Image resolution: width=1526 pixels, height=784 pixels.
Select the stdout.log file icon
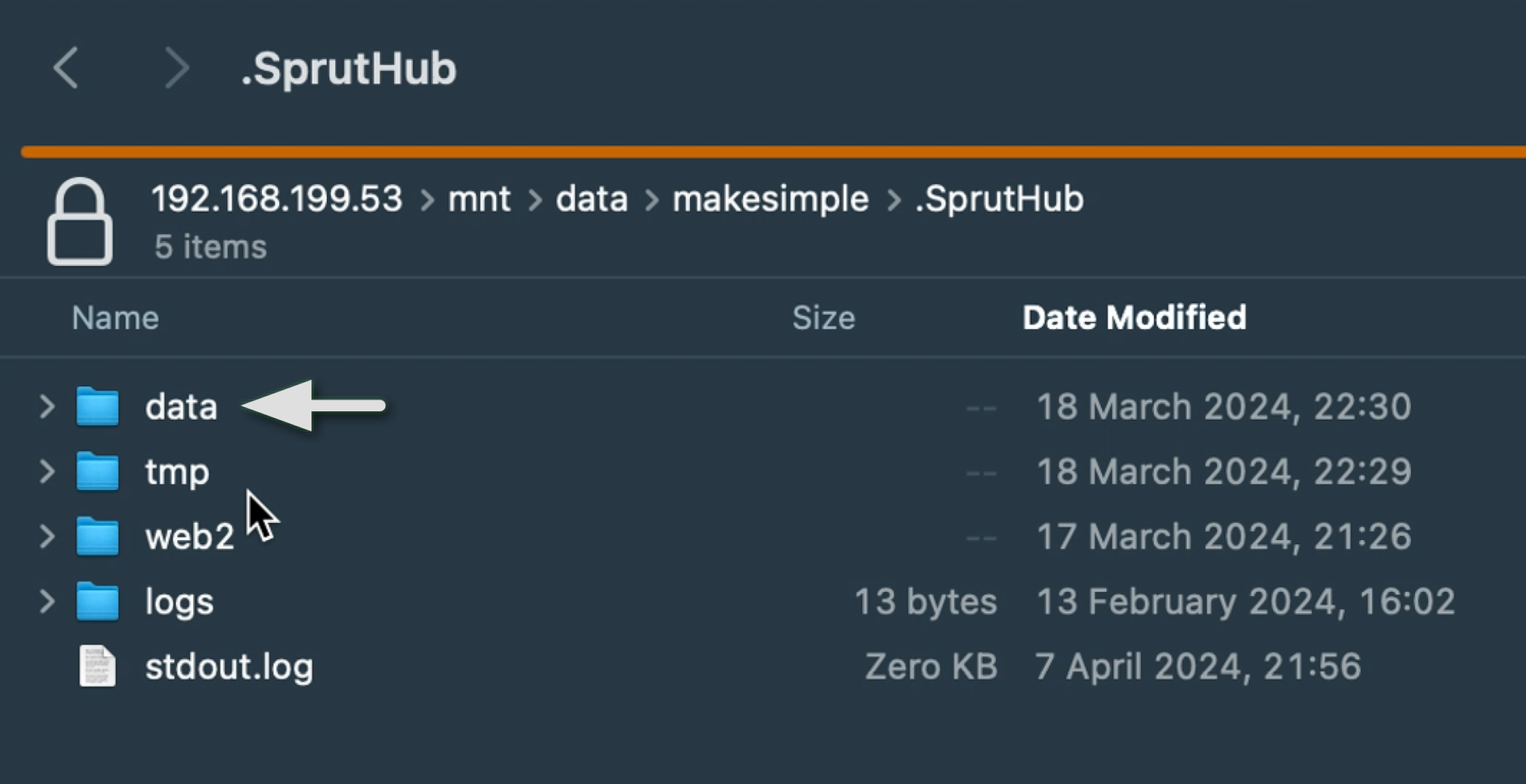(97, 666)
